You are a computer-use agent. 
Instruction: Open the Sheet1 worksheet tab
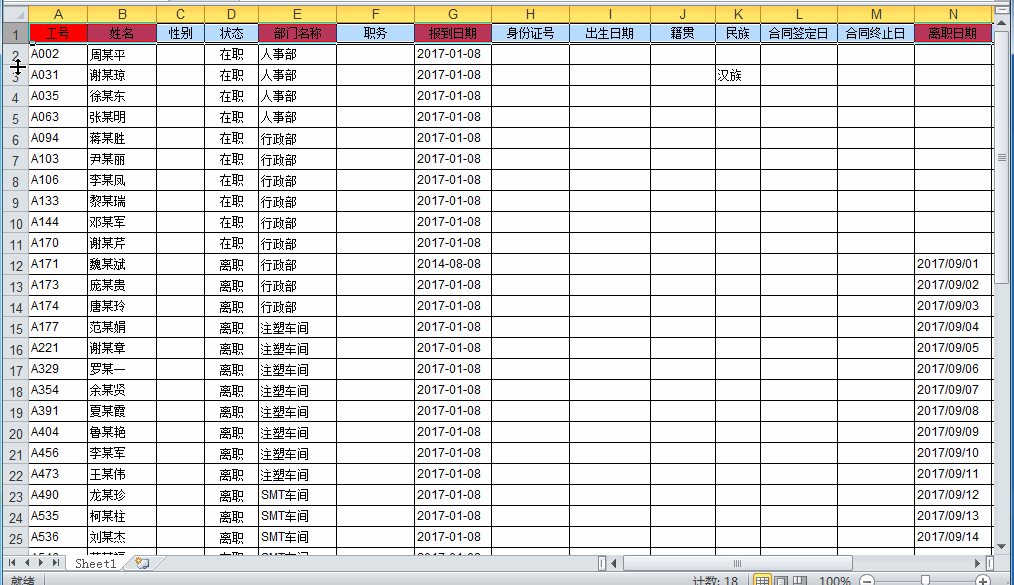[x=96, y=564]
